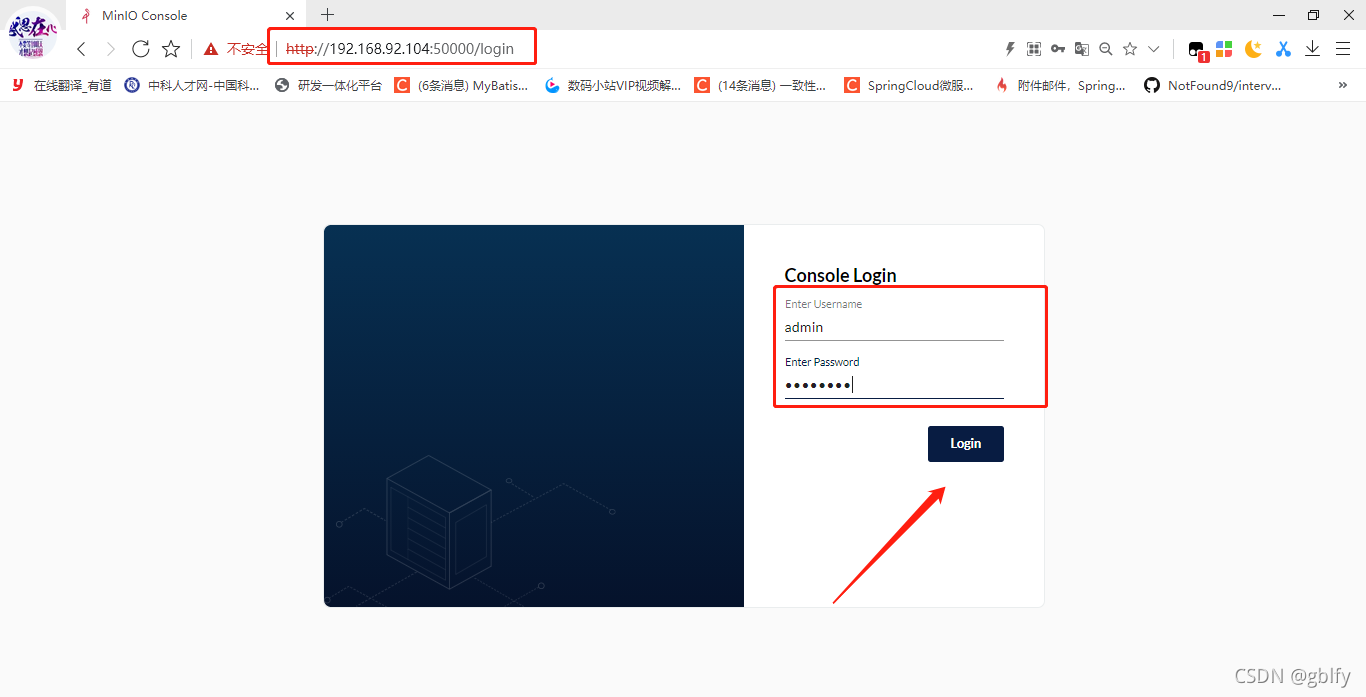Click the blue scissors screenshot icon
Viewport: 1366px width, 697px height.
(x=1283, y=49)
